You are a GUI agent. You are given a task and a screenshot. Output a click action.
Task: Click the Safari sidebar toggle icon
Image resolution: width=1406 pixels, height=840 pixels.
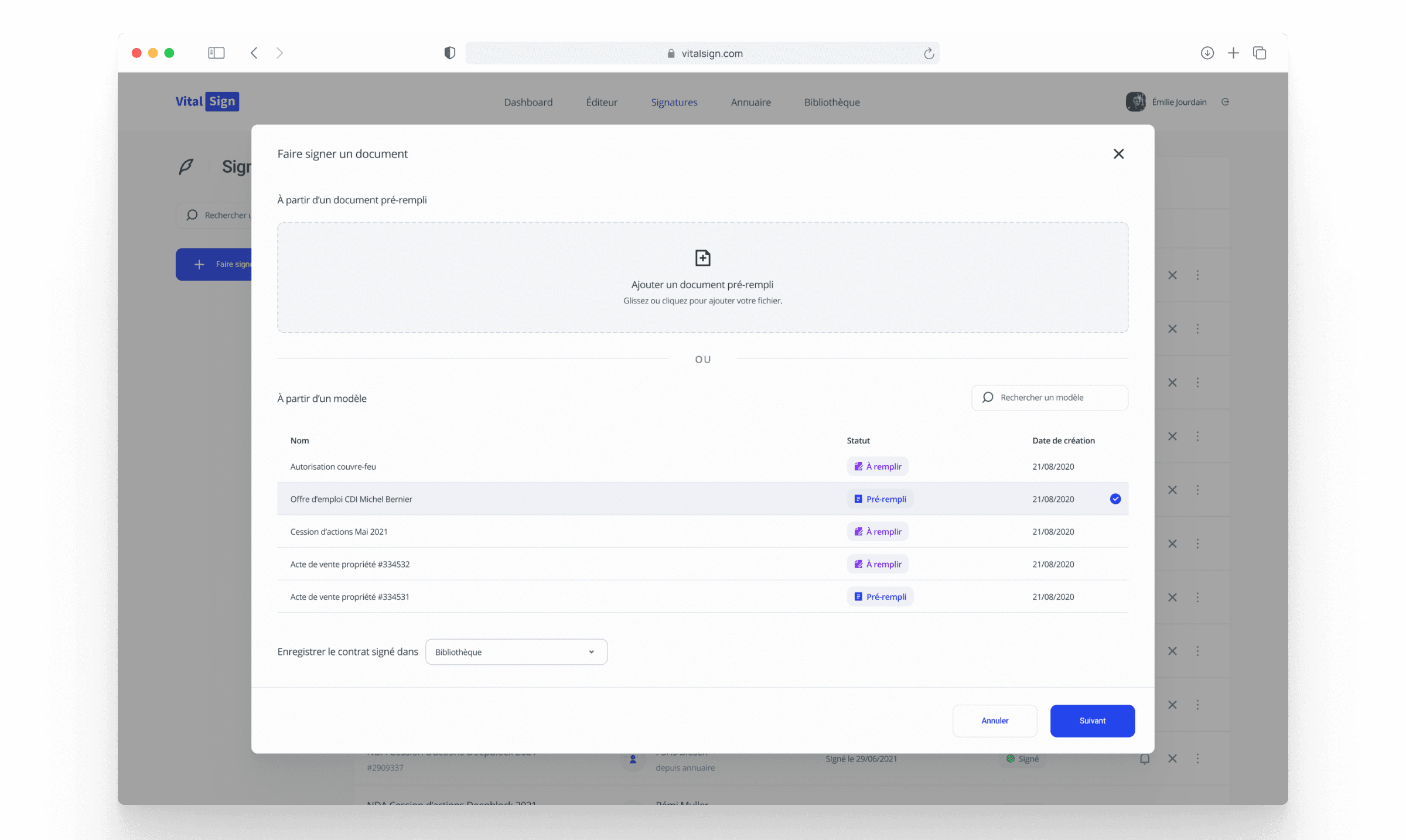(x=216, y=53)
